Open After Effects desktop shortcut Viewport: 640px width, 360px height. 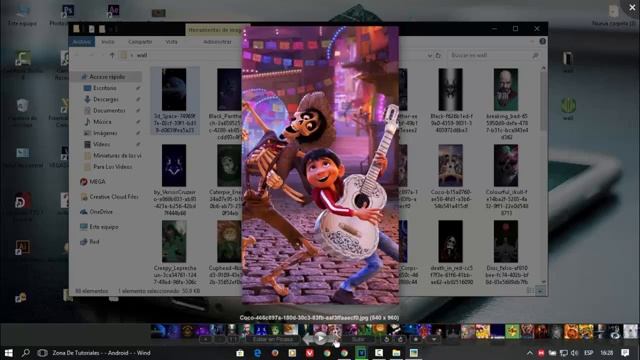click(x=113, y=10)
